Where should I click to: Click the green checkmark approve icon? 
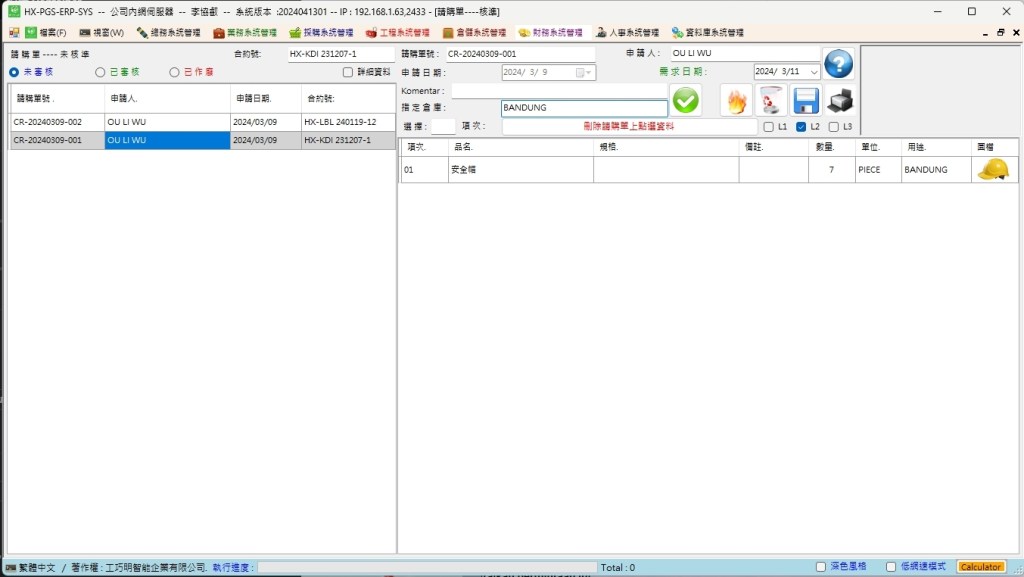click(x=686, y=100)
